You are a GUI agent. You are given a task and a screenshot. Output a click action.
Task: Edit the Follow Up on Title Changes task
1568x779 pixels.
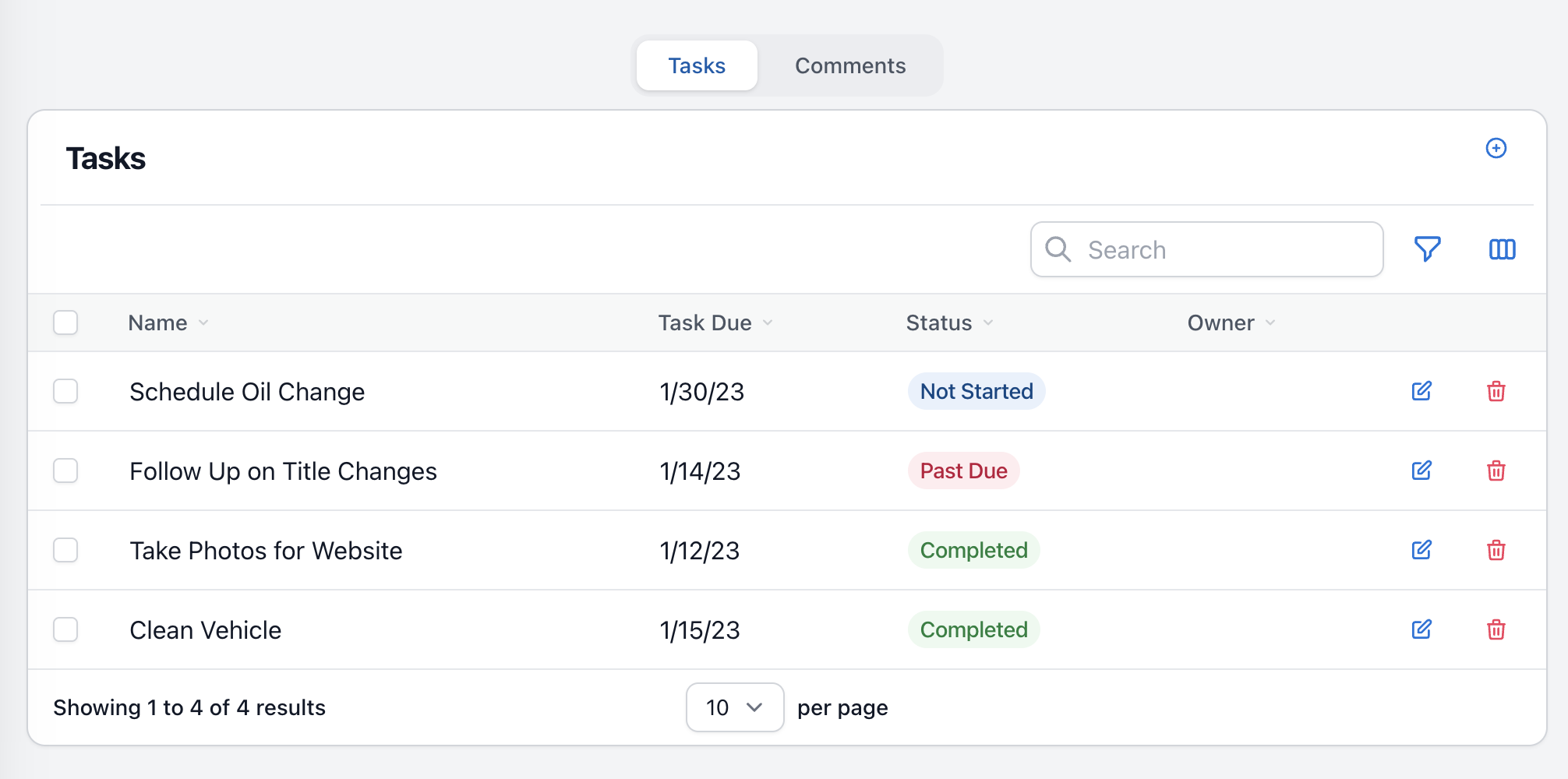(x=1421, y=471)
